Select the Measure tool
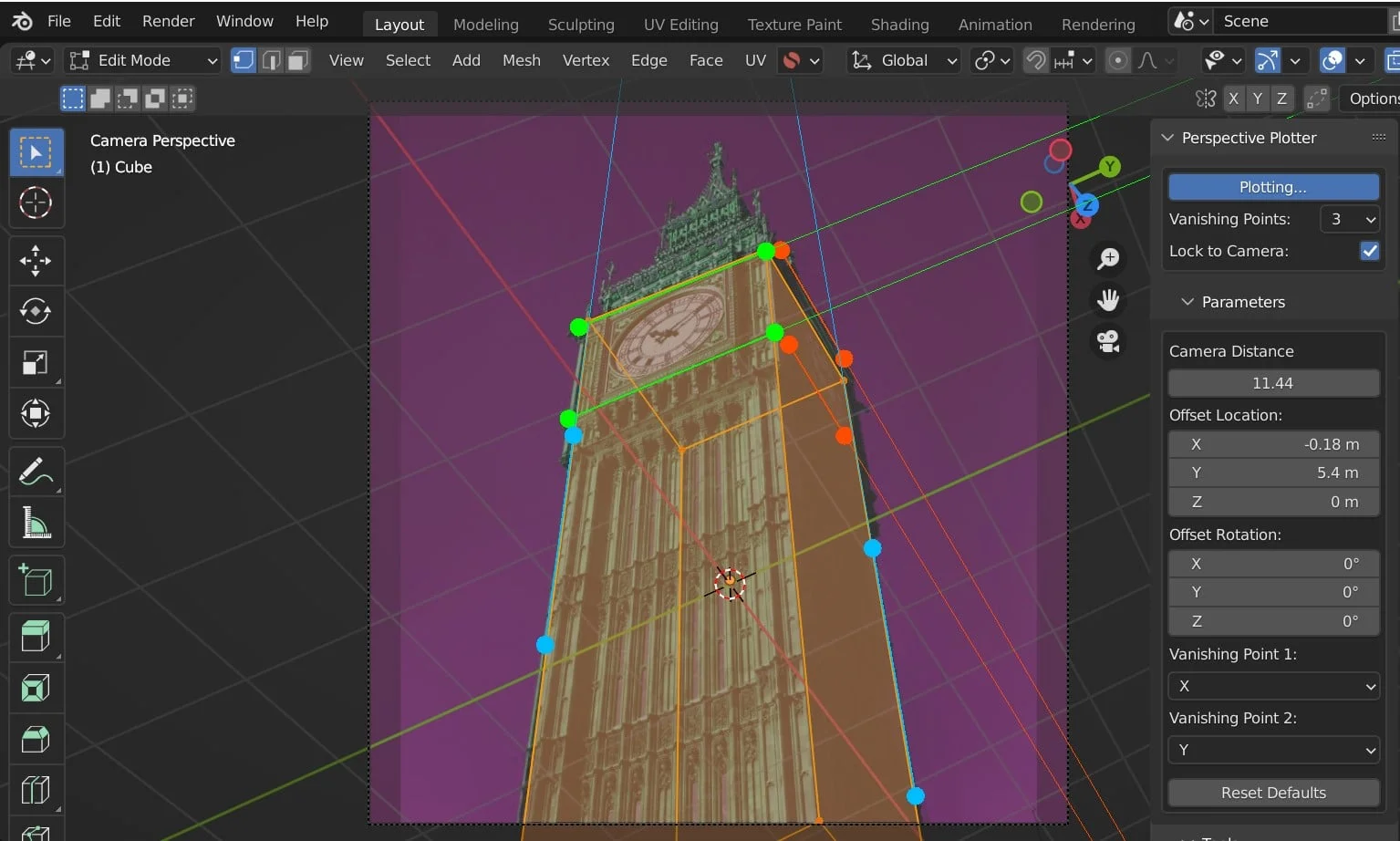Image resolution: width=1400 pixels, height=841 pixels. pos(36,523)
